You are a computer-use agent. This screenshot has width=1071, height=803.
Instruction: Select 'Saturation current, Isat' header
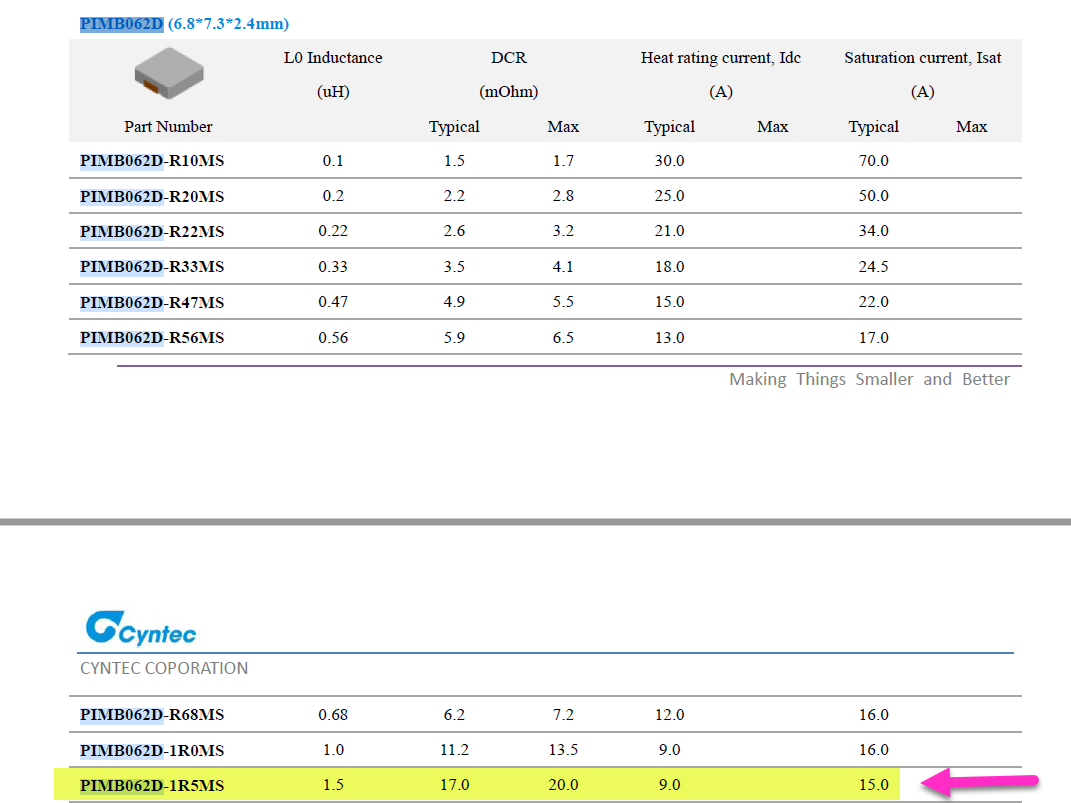point(923,58)
